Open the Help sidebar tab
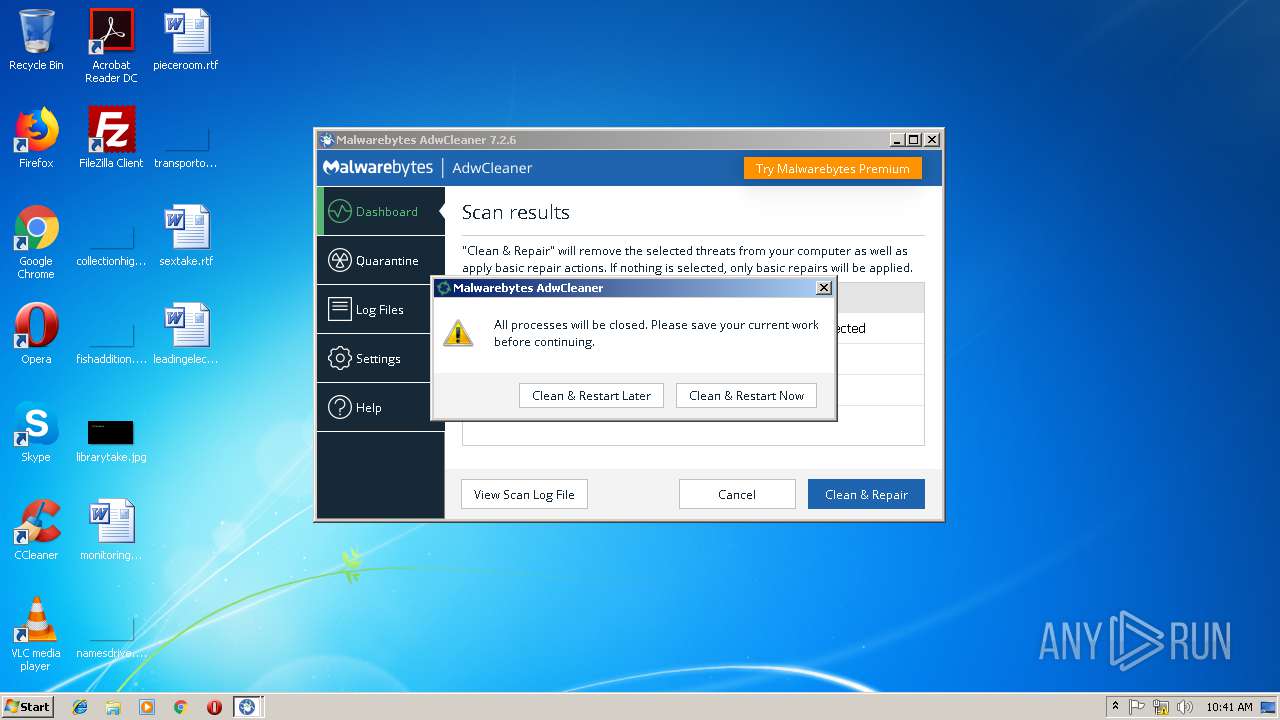Image resolution: width=1280 pixels, height=720 pixels. pos(381,407)
